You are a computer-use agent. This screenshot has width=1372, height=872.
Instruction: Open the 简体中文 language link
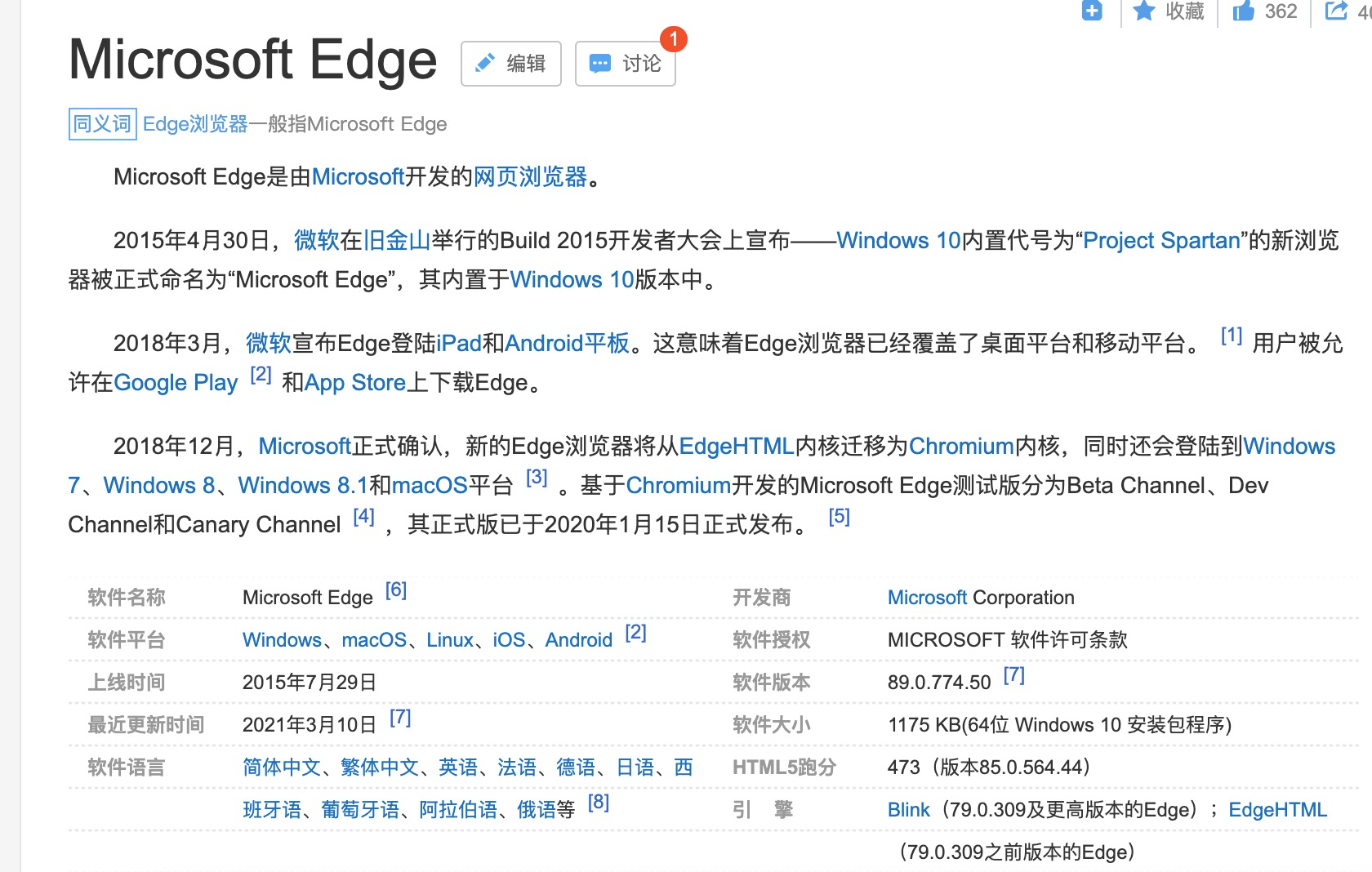tap(282, 767)
